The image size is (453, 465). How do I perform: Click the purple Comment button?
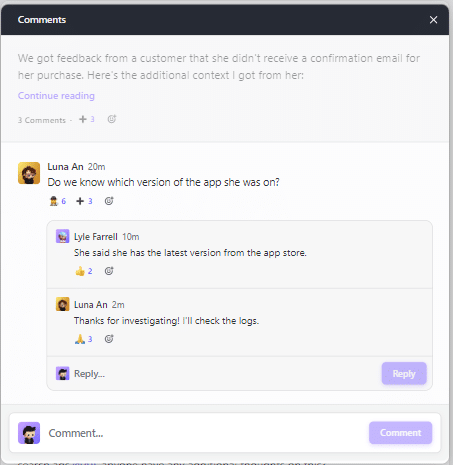(401, 433)
